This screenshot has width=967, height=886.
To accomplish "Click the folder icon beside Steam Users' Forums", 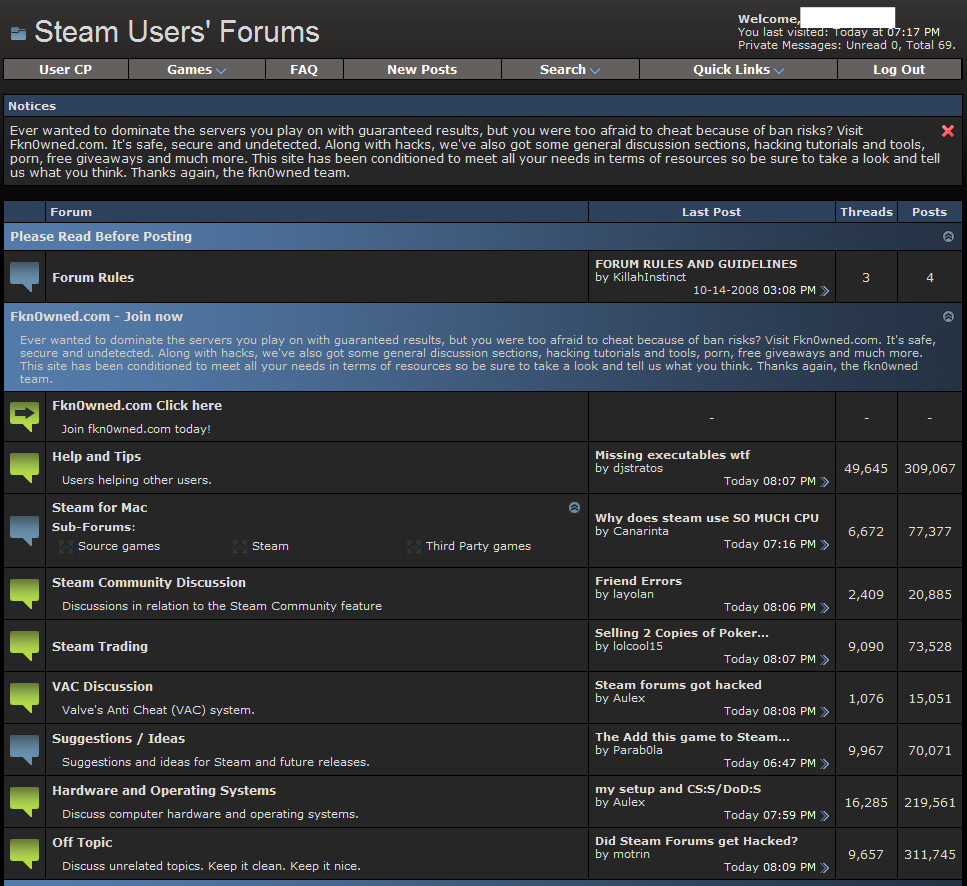I will pyautogui.click(x=19, y=33).
